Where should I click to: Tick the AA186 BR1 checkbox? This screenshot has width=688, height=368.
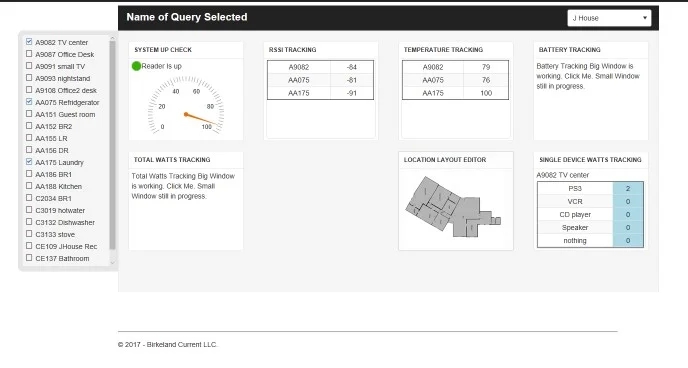pos(29,174)
